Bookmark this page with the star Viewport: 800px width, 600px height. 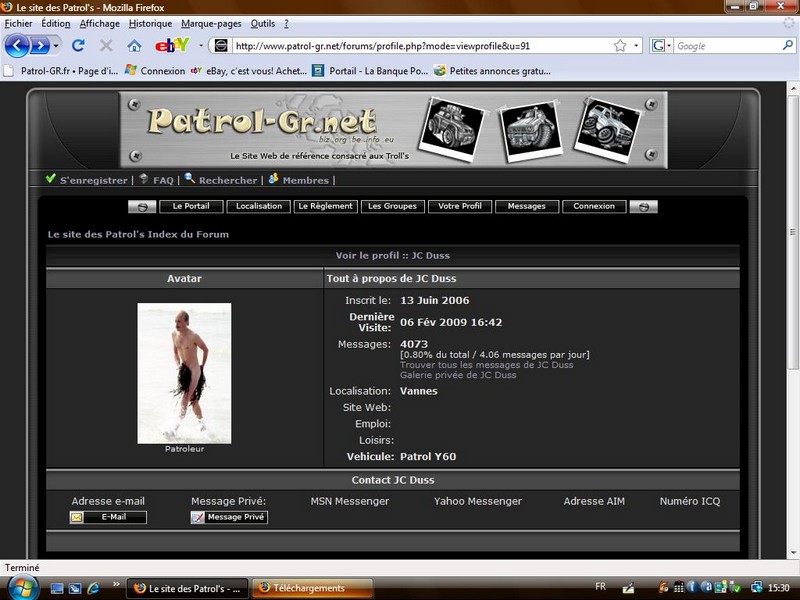pyautogui.click(x=620, y=46)
